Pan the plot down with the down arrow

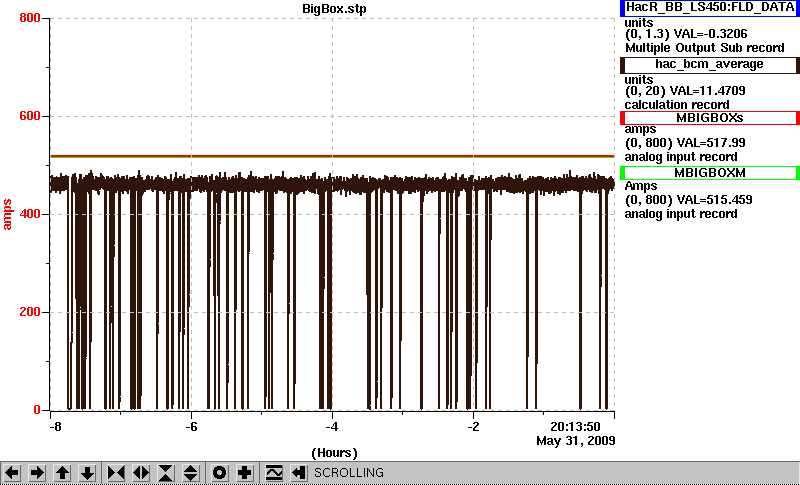[88, 473]
